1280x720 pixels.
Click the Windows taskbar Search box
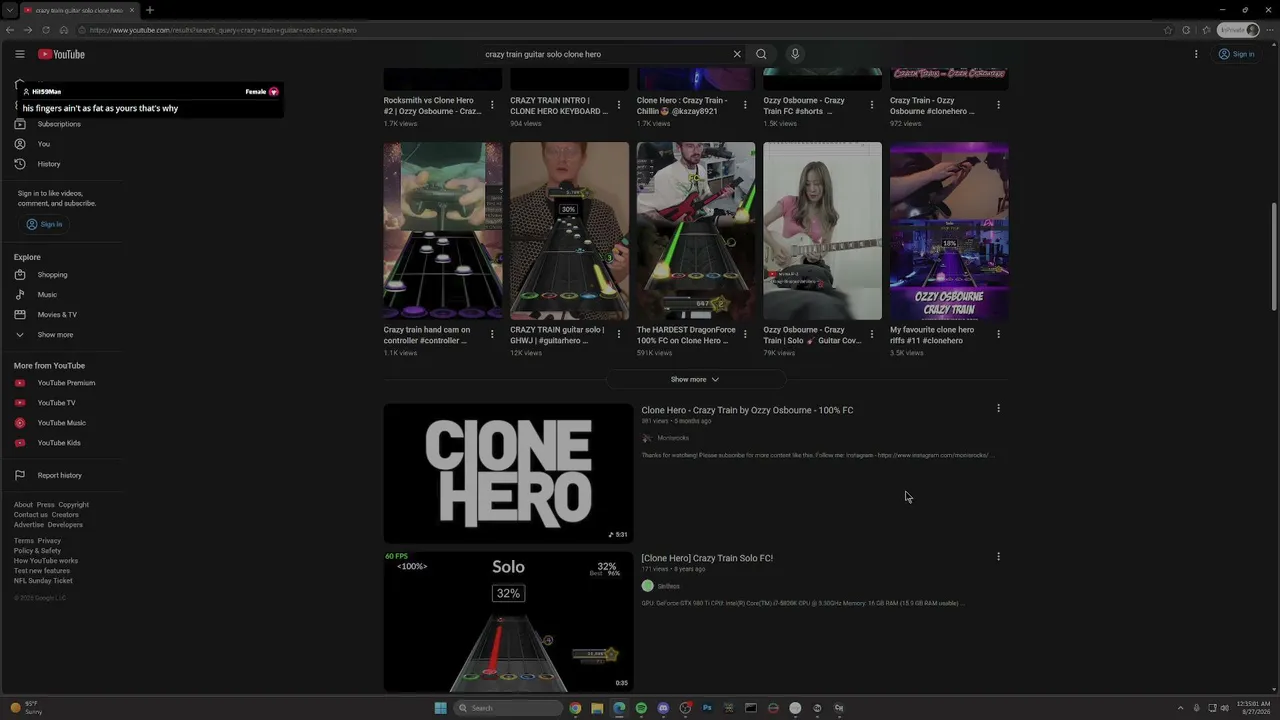(x=508, y=708)
